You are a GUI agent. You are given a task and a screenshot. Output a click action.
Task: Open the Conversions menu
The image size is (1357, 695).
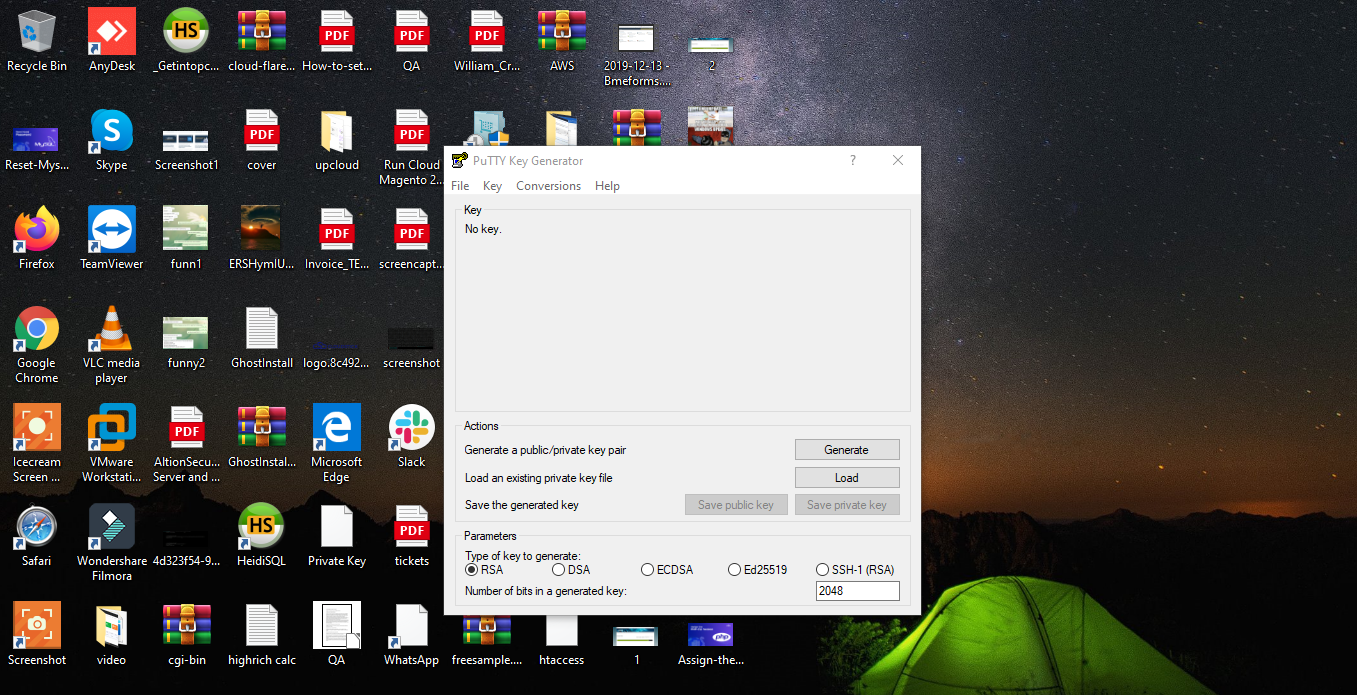pos(548,186)
